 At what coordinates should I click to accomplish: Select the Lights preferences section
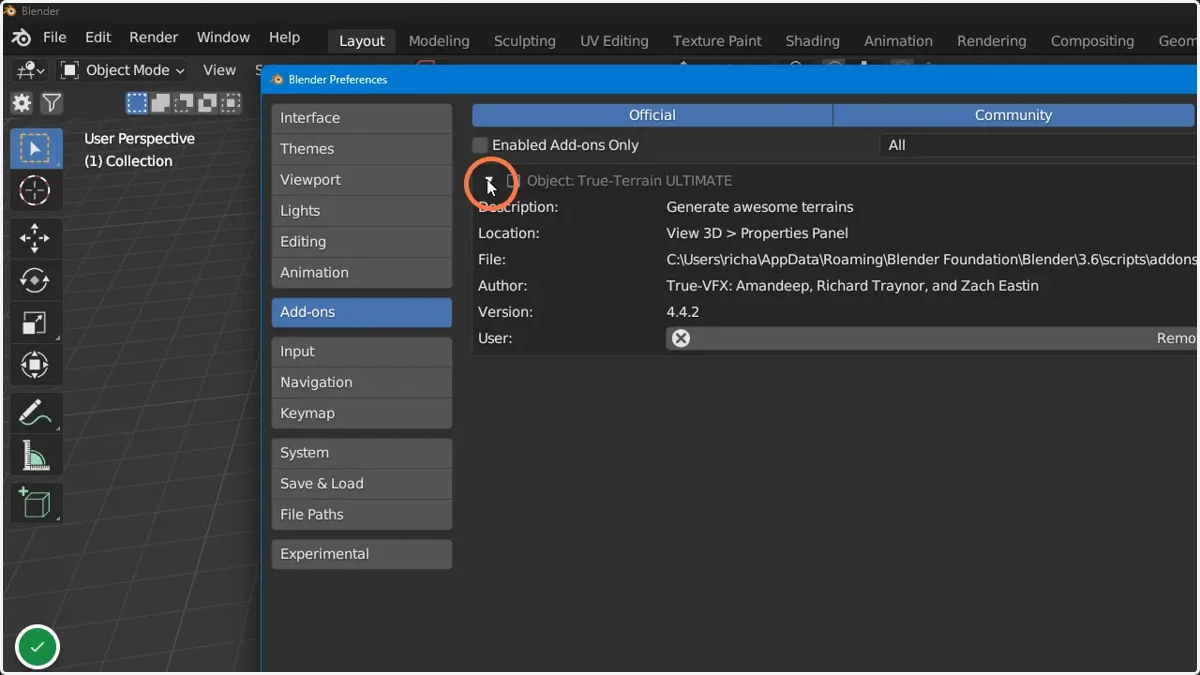[361, 211]
